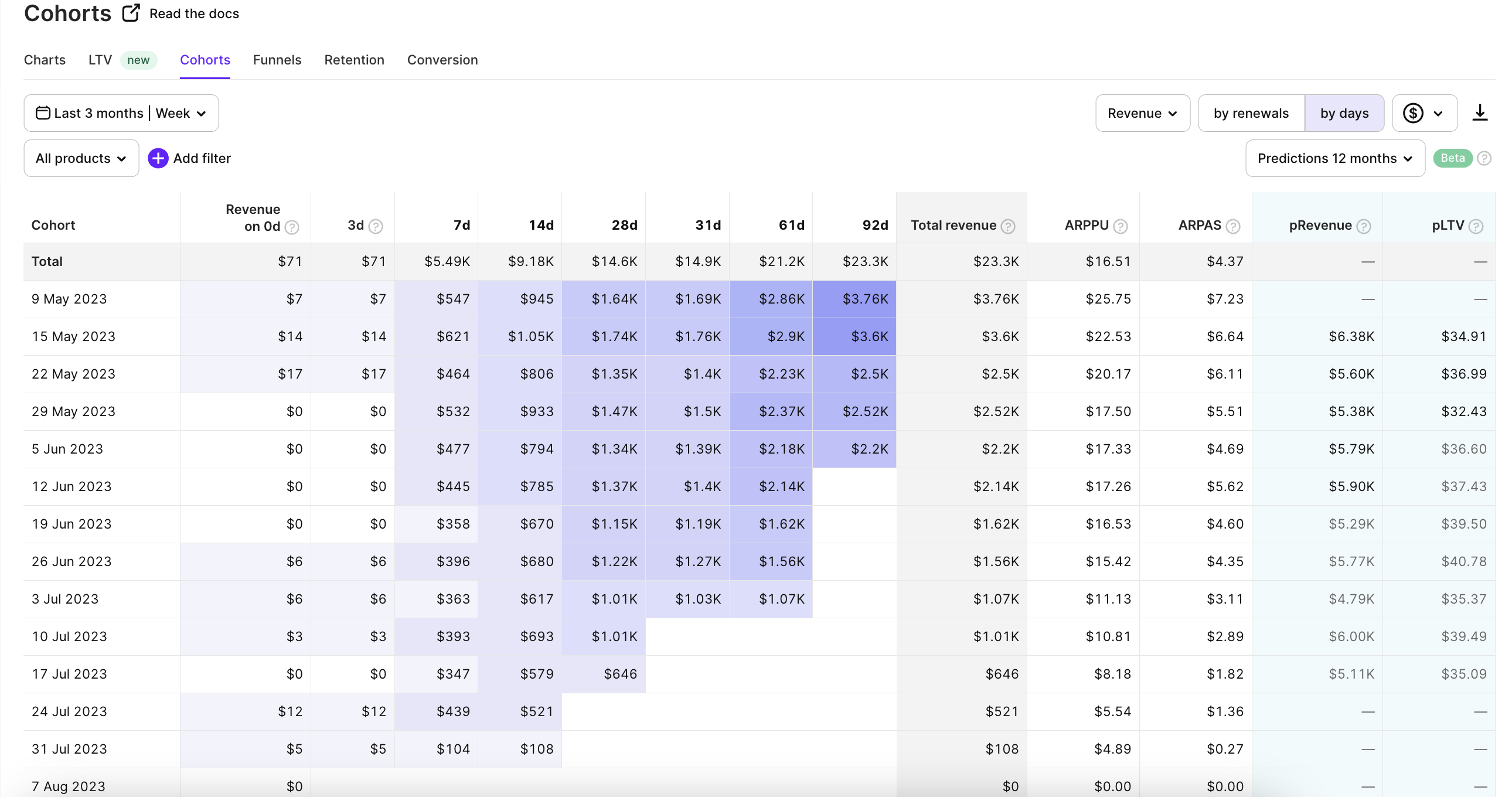The width and height of the screenshot is (1512, 797).
Task: Go to the LTV tab
Action: point(100,60)
